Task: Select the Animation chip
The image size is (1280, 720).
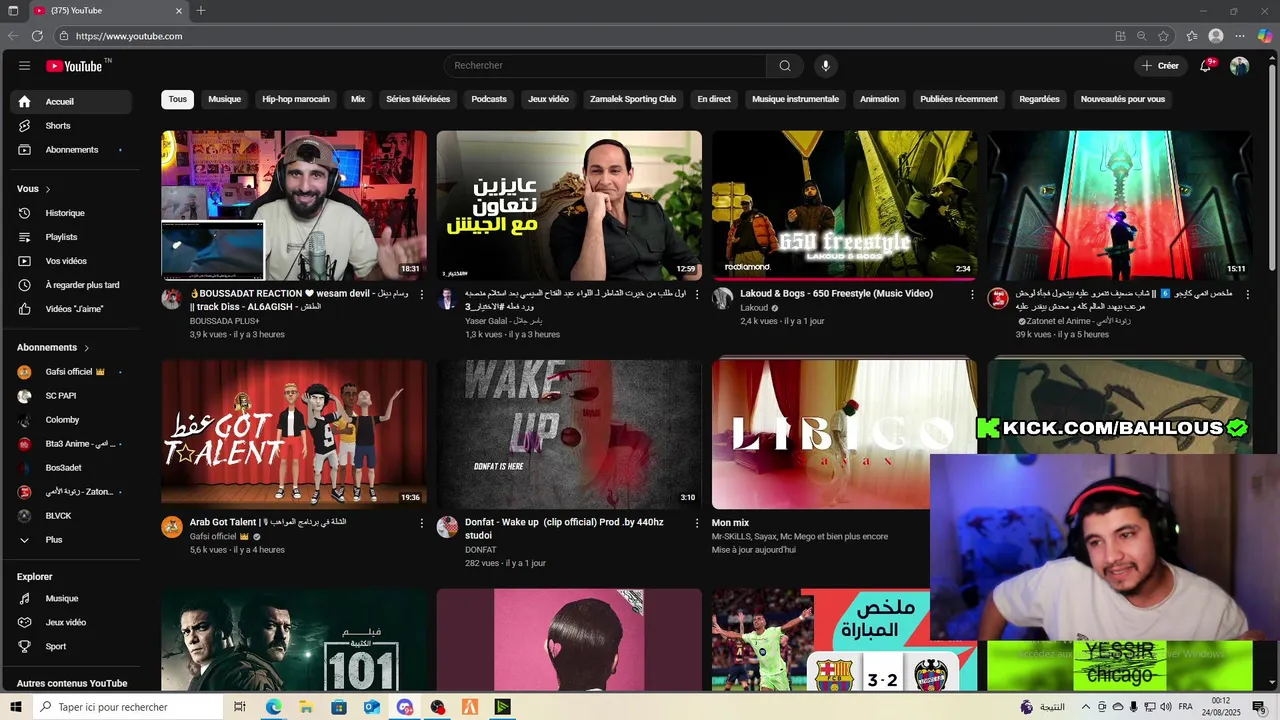Action: tap(880, 100)
